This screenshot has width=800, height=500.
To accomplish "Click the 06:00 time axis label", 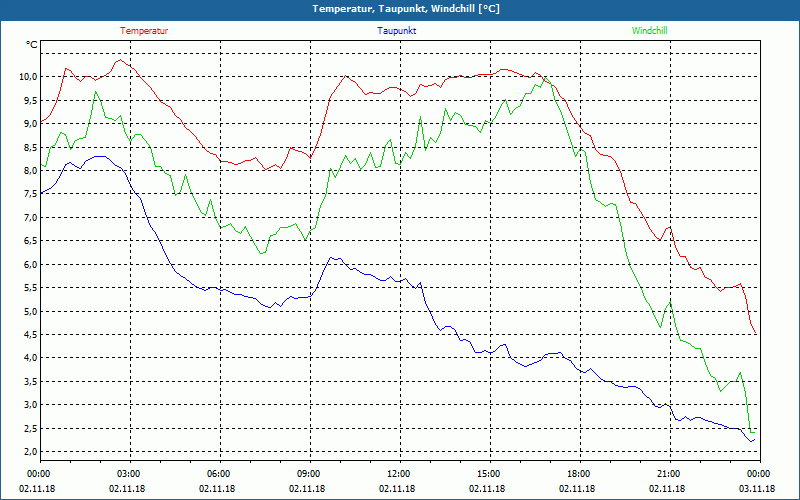I will [x=219, y=474].
